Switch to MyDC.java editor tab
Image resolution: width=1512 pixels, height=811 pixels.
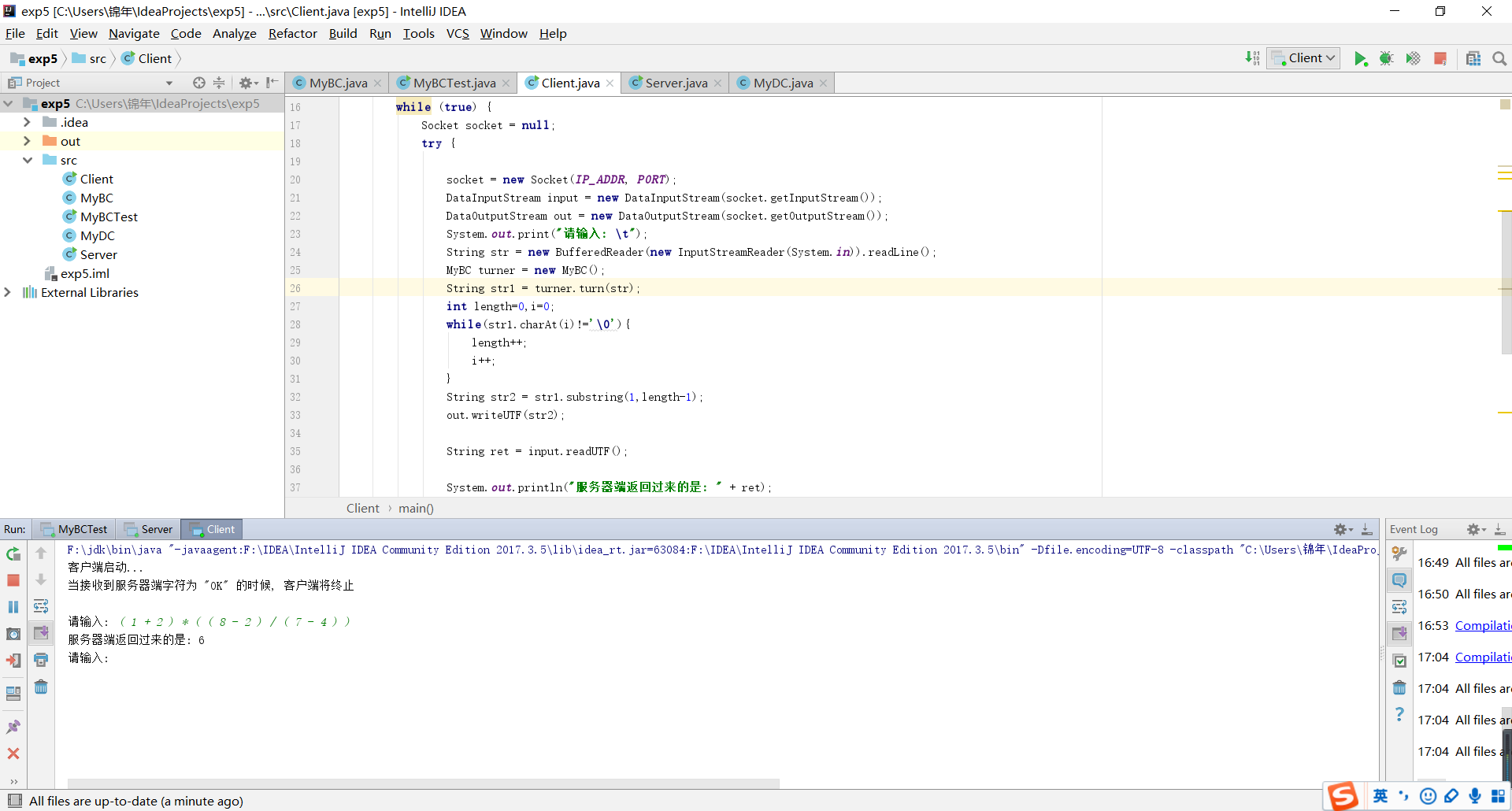tap(783, 83)
